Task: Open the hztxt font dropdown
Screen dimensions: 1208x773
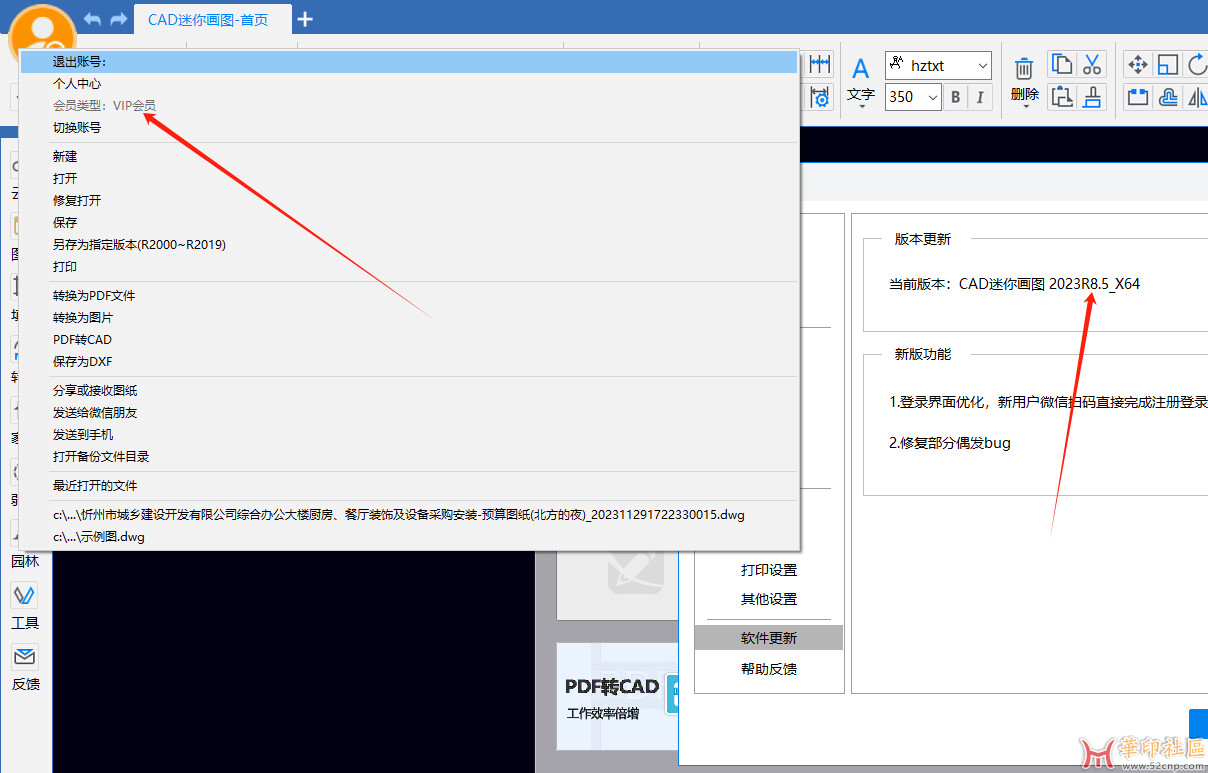Action: tap(938, 66)
